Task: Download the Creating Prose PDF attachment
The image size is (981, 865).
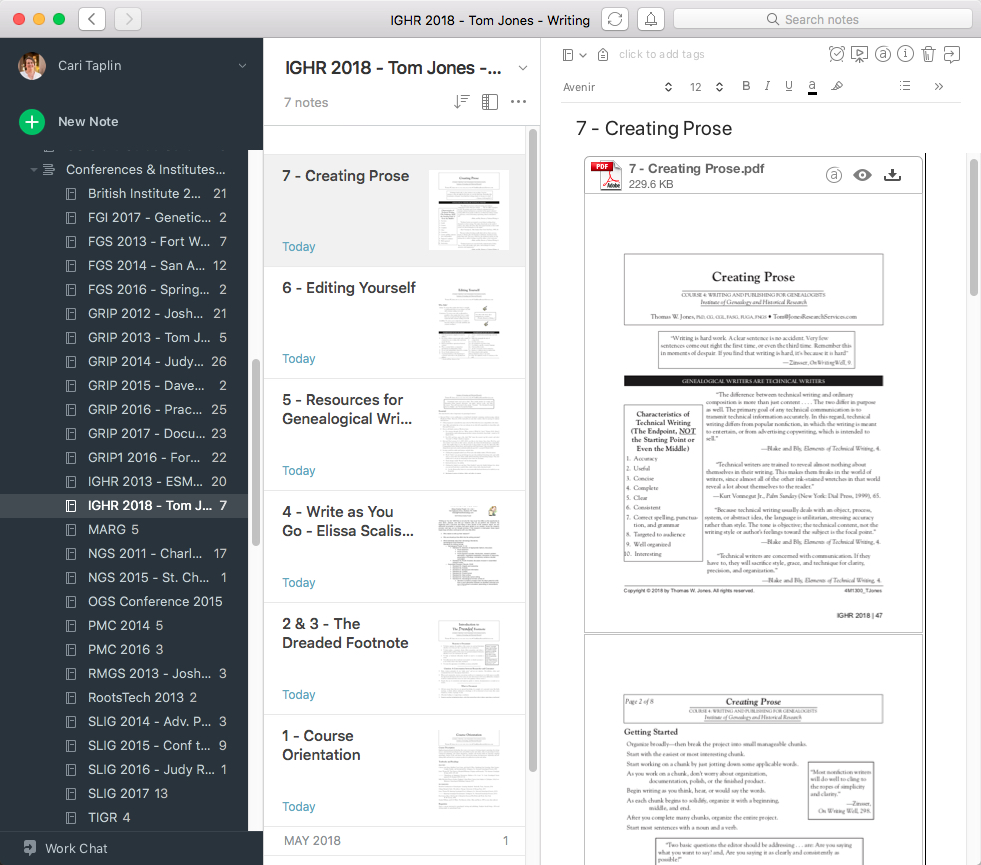Action: 892,174
